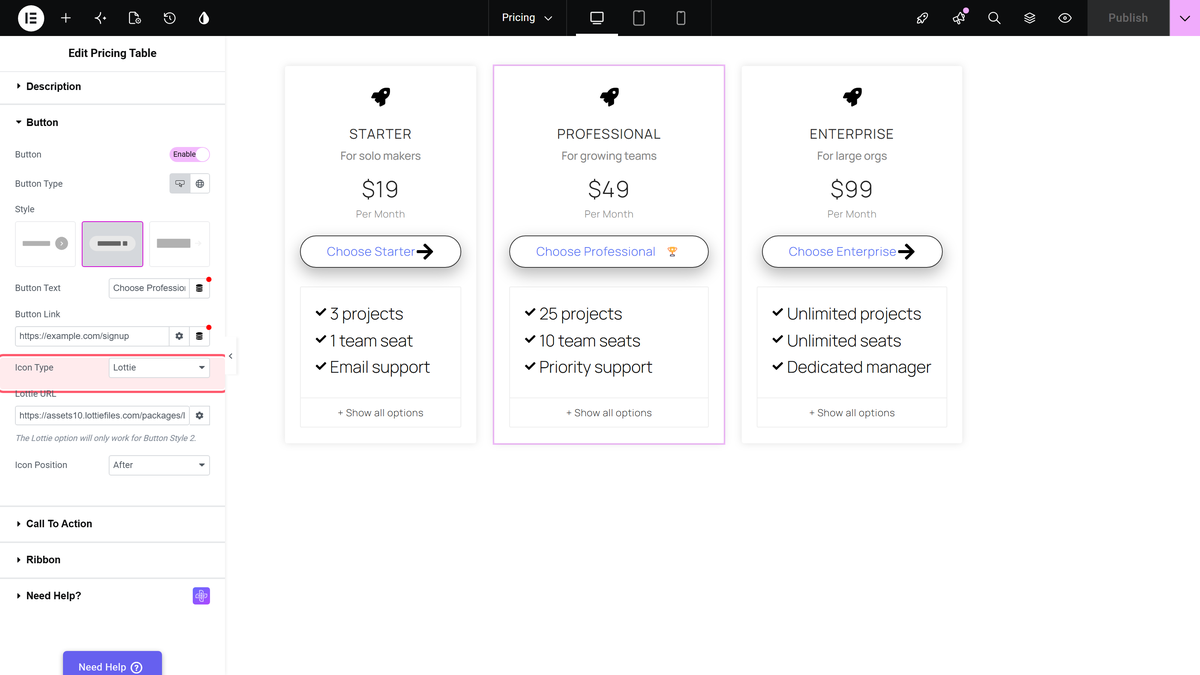Viewport: 1200px width, 675px height.
Task: Click the rocket icon in Starter card
Action: coord(380,97)
